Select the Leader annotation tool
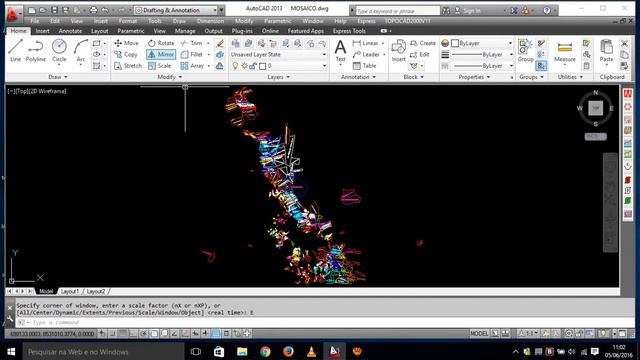 tap(366, 54)
